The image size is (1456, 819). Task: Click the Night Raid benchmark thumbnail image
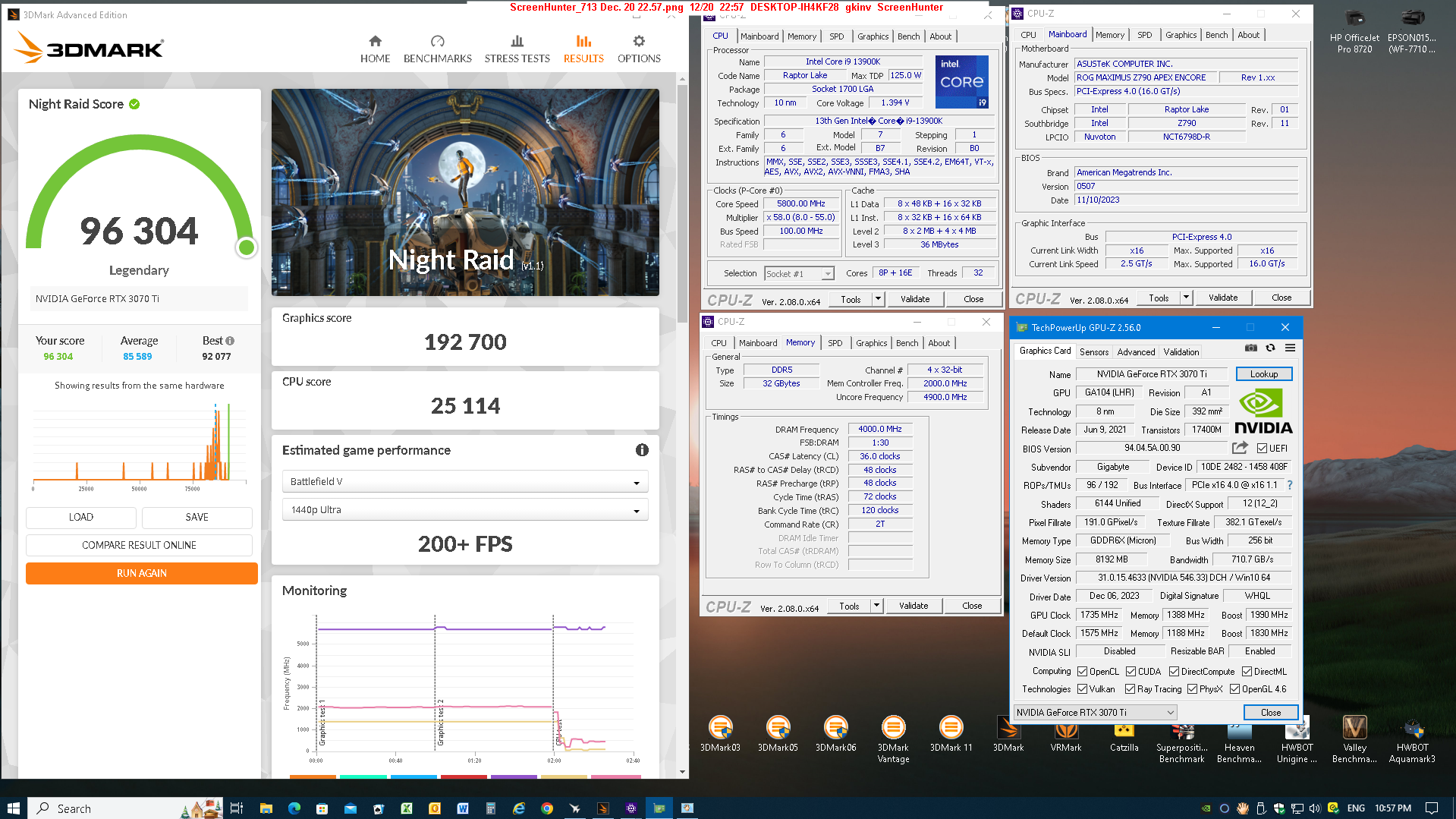click(x=465, y=192)
